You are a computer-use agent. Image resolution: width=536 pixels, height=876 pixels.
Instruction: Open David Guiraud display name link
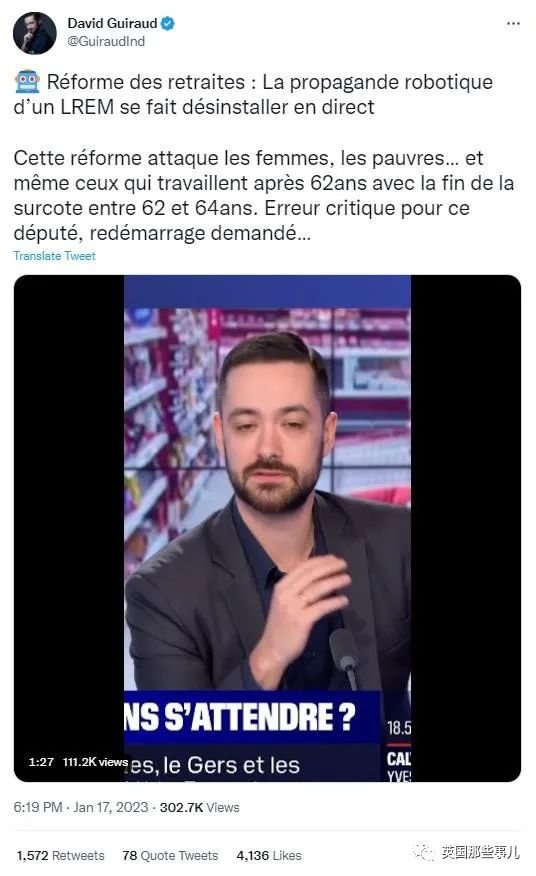point(112,23)
